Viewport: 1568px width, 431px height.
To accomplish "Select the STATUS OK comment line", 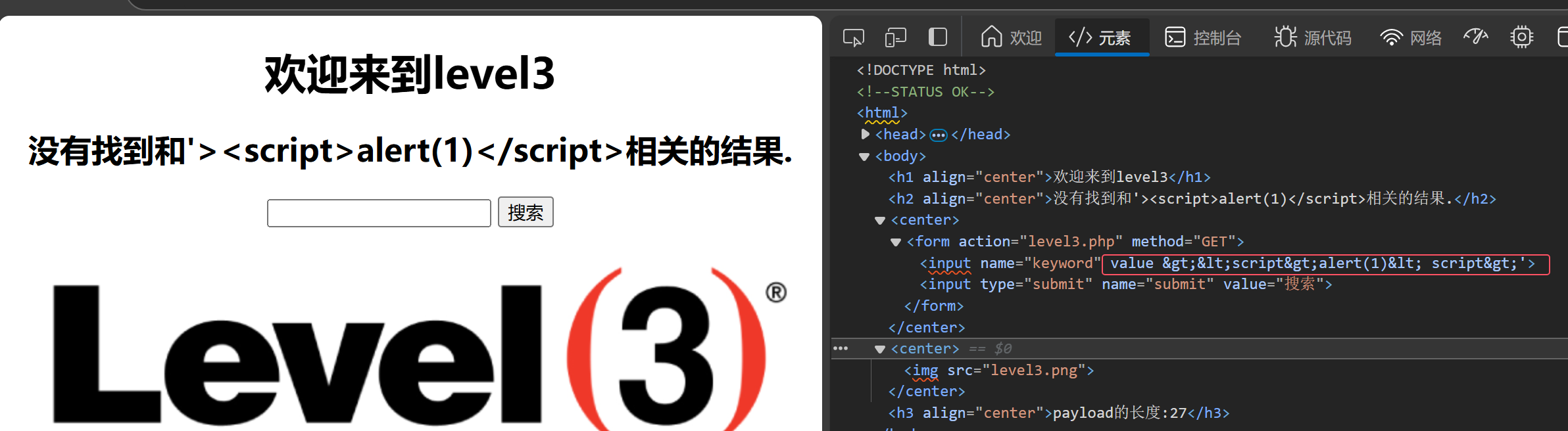I will [x=925, y=91].
